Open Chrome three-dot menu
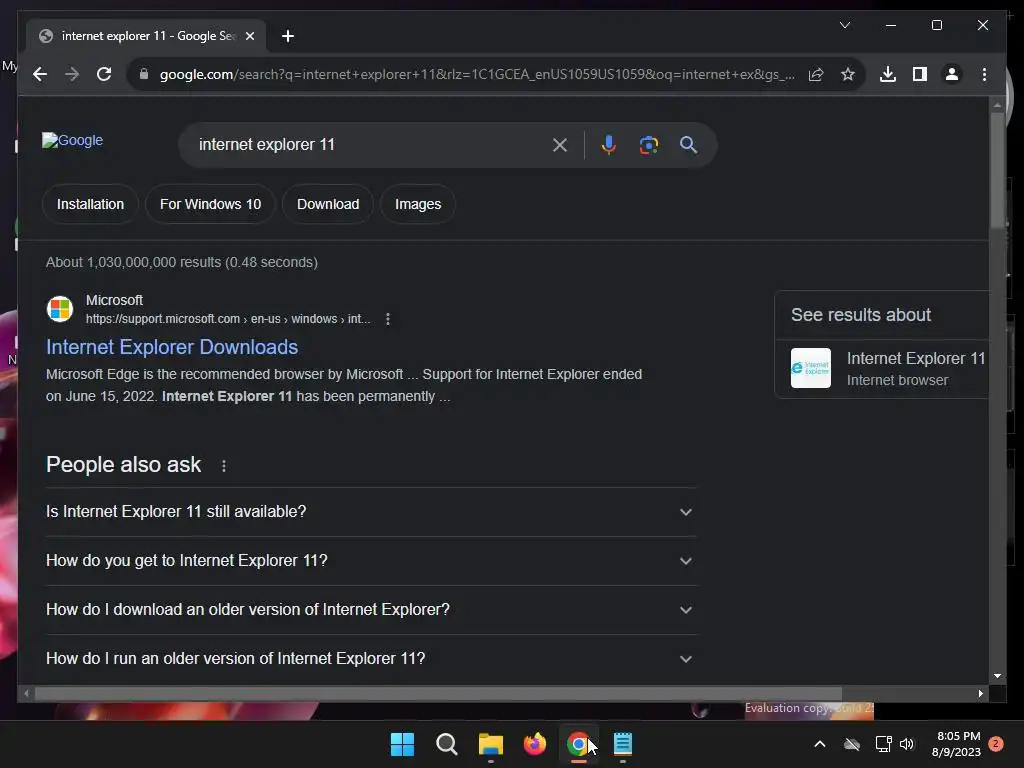This screenshot has height=768, width=1024. click(x=984, y=74)
